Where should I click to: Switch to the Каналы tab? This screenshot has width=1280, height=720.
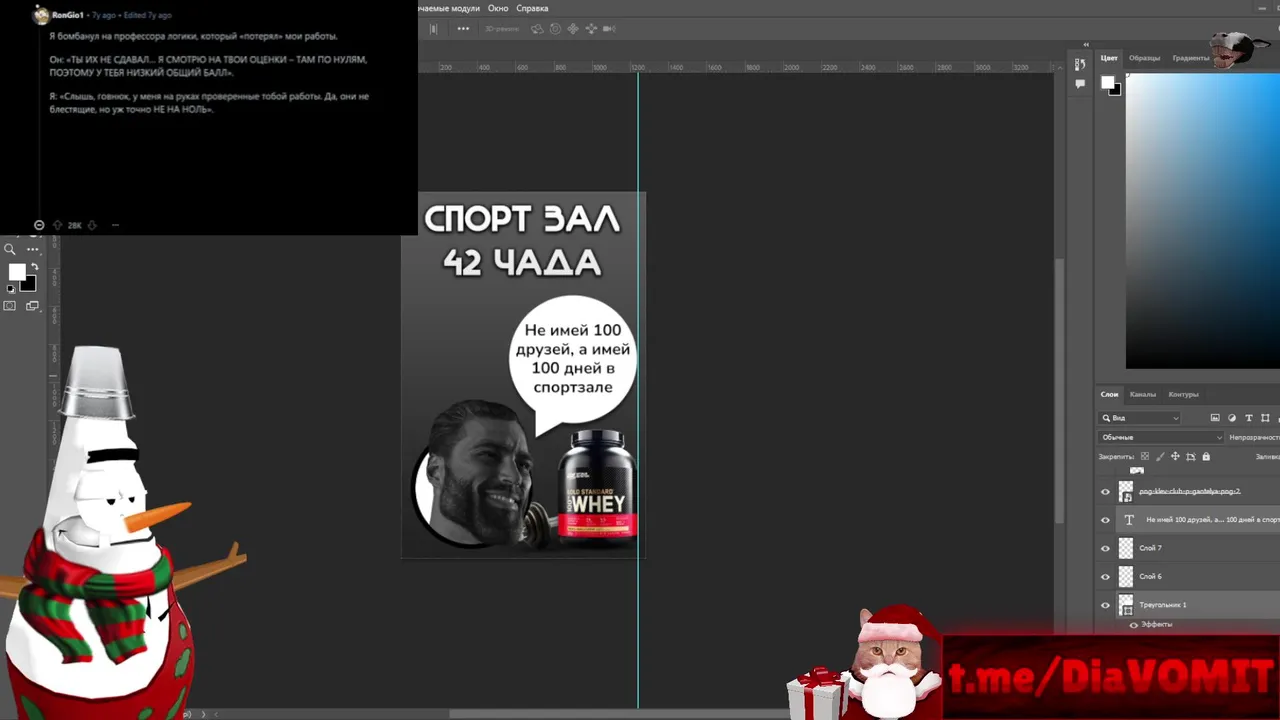pyautogui.click(x=1142, y=394)
